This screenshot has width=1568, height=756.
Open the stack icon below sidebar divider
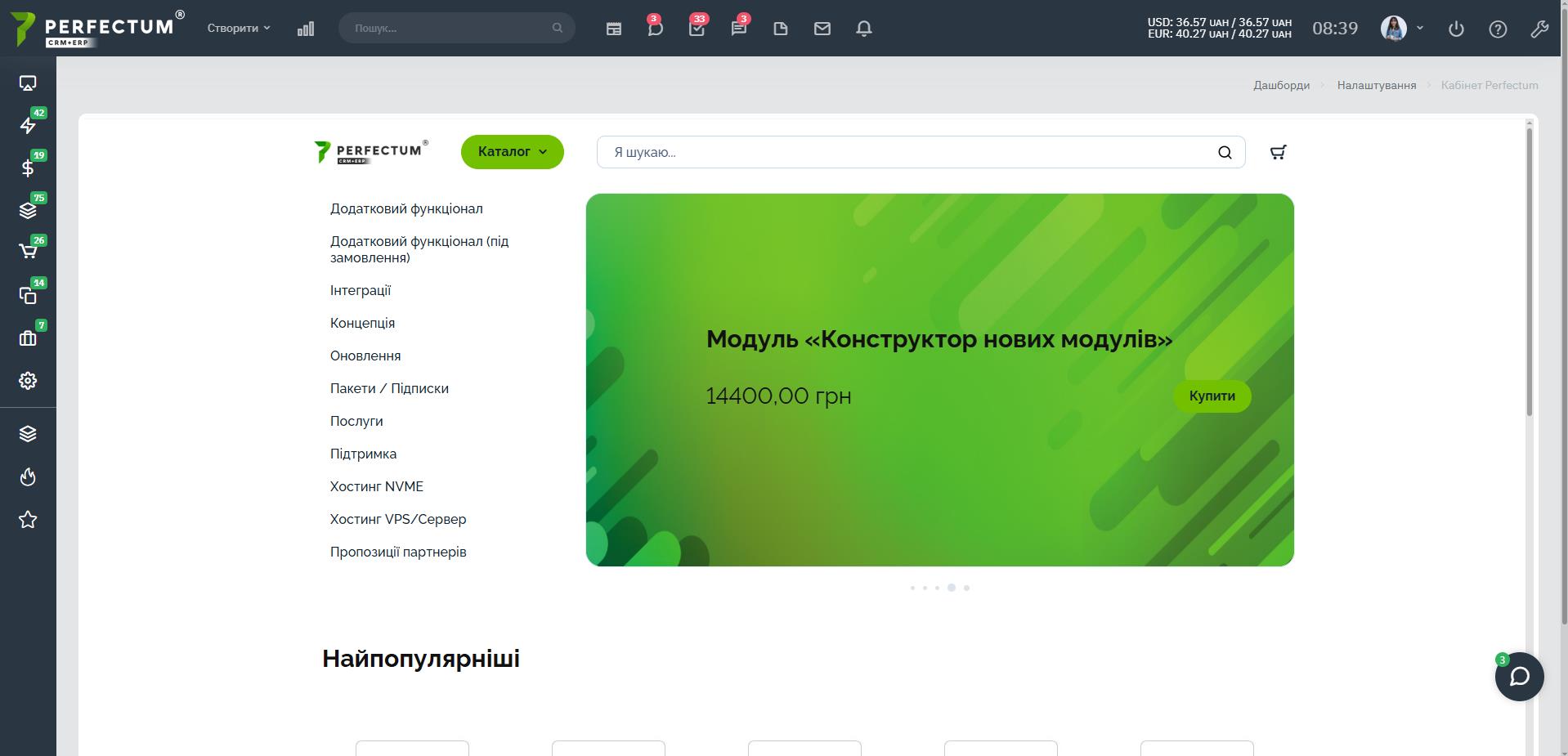coord(28,434)
